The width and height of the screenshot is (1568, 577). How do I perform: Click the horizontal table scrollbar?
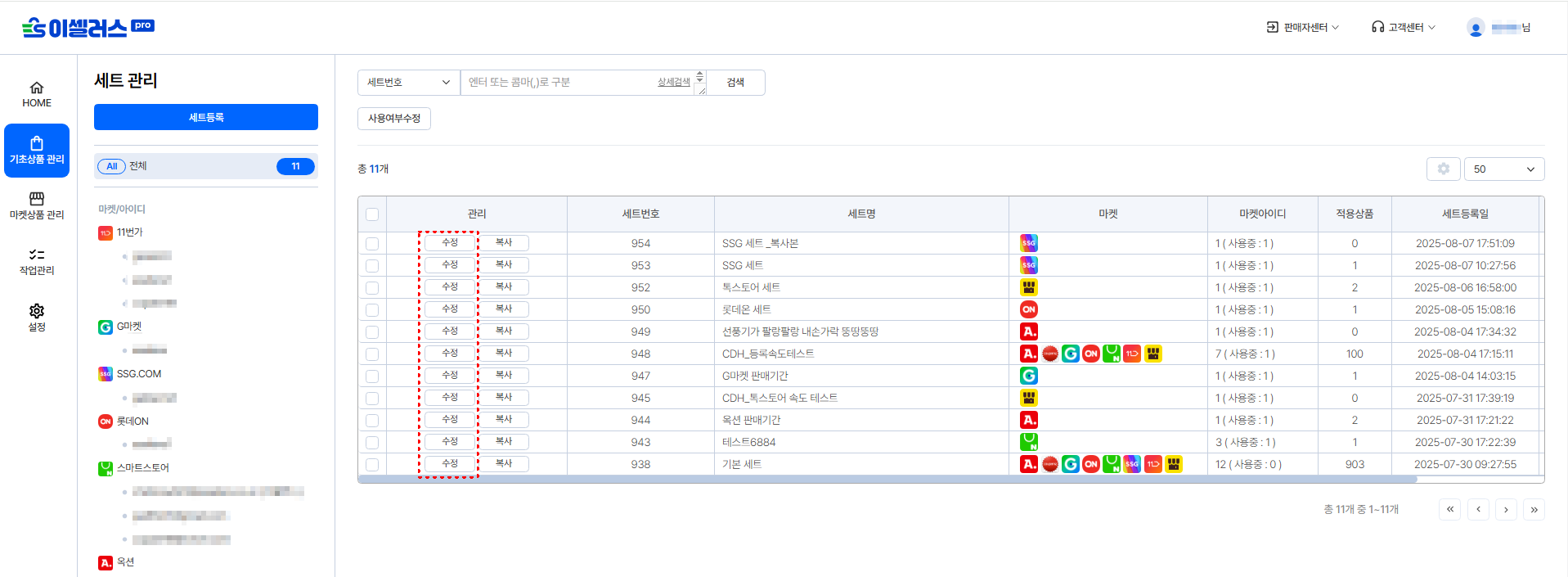coord(887,480)
